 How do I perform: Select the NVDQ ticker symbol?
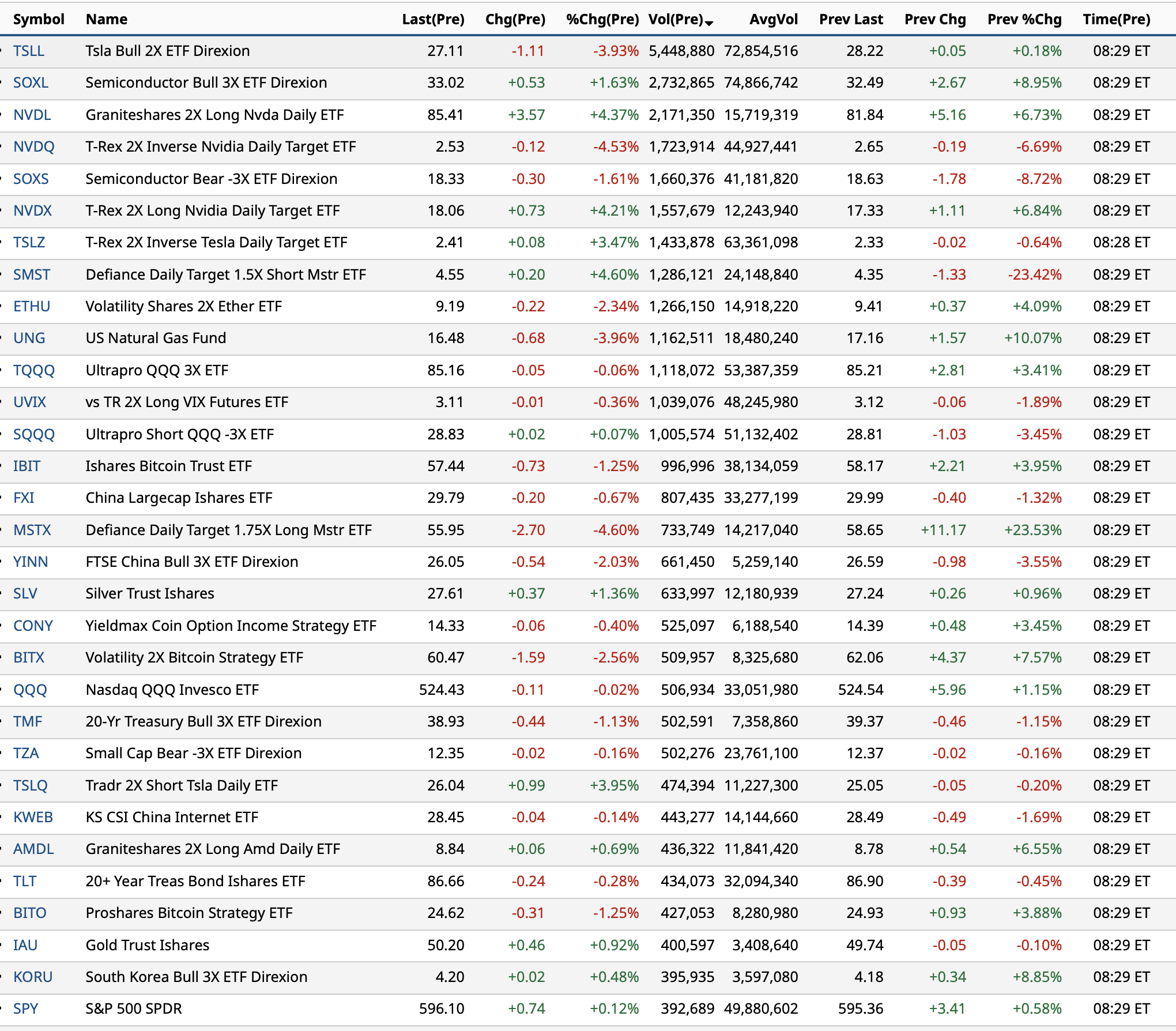click(x=33, y=146)
